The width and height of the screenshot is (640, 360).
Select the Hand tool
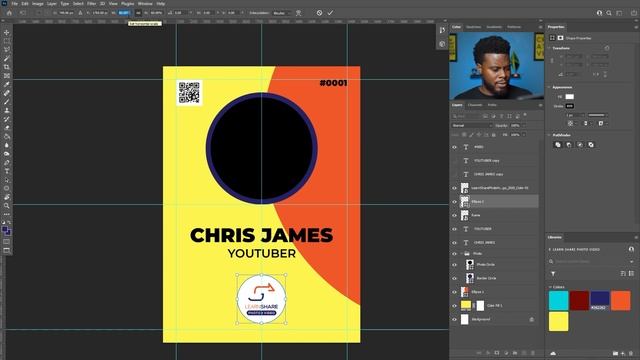[7, 197]
